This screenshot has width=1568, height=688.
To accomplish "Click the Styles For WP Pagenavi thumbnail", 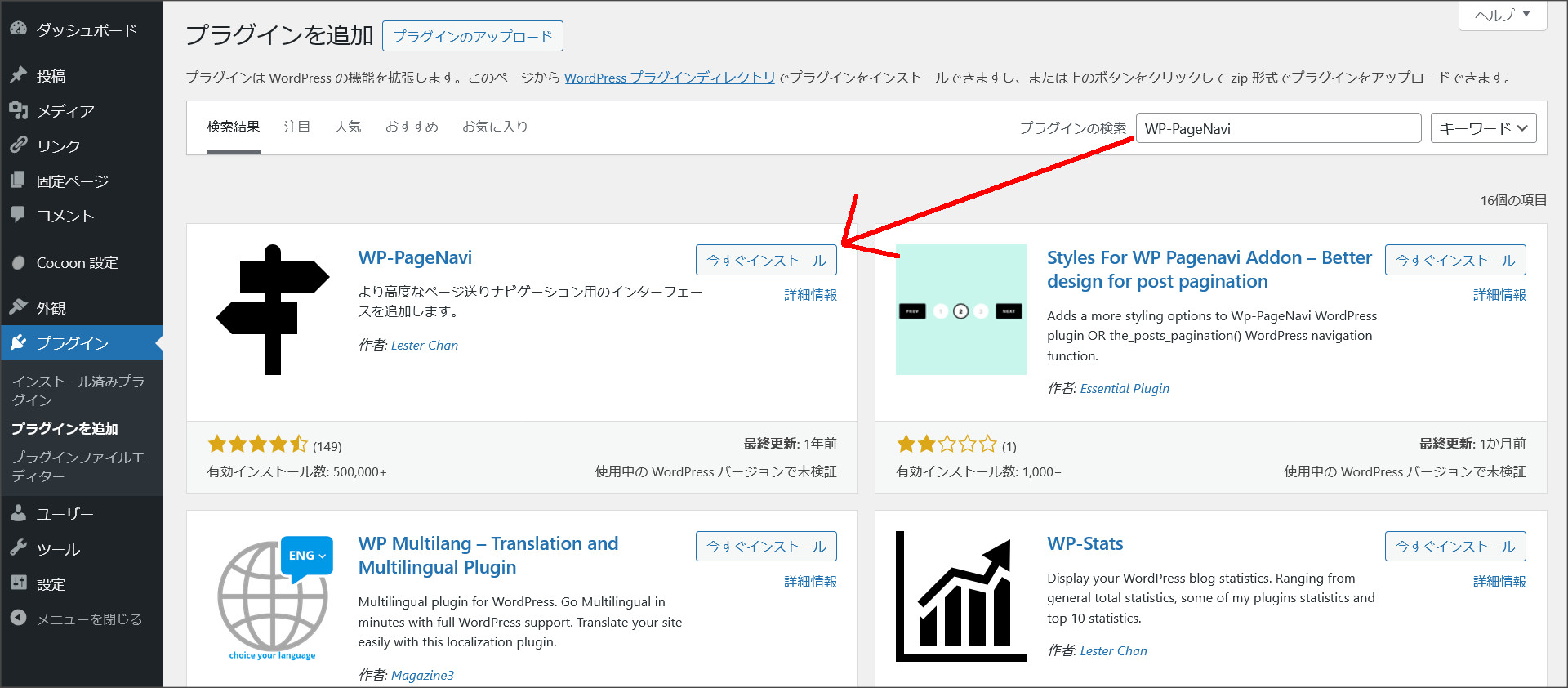I will click(x=961, y=310).
